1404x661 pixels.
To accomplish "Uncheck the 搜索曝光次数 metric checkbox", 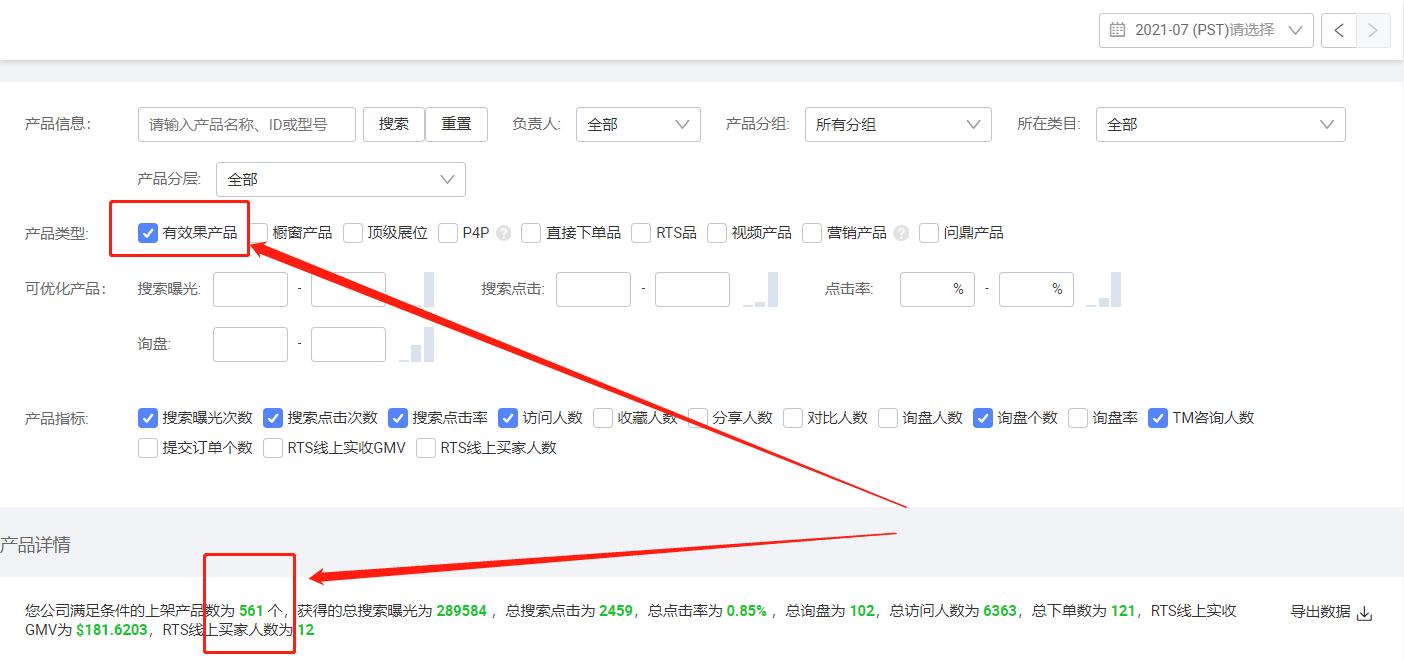I will click(x=148, y=418).
